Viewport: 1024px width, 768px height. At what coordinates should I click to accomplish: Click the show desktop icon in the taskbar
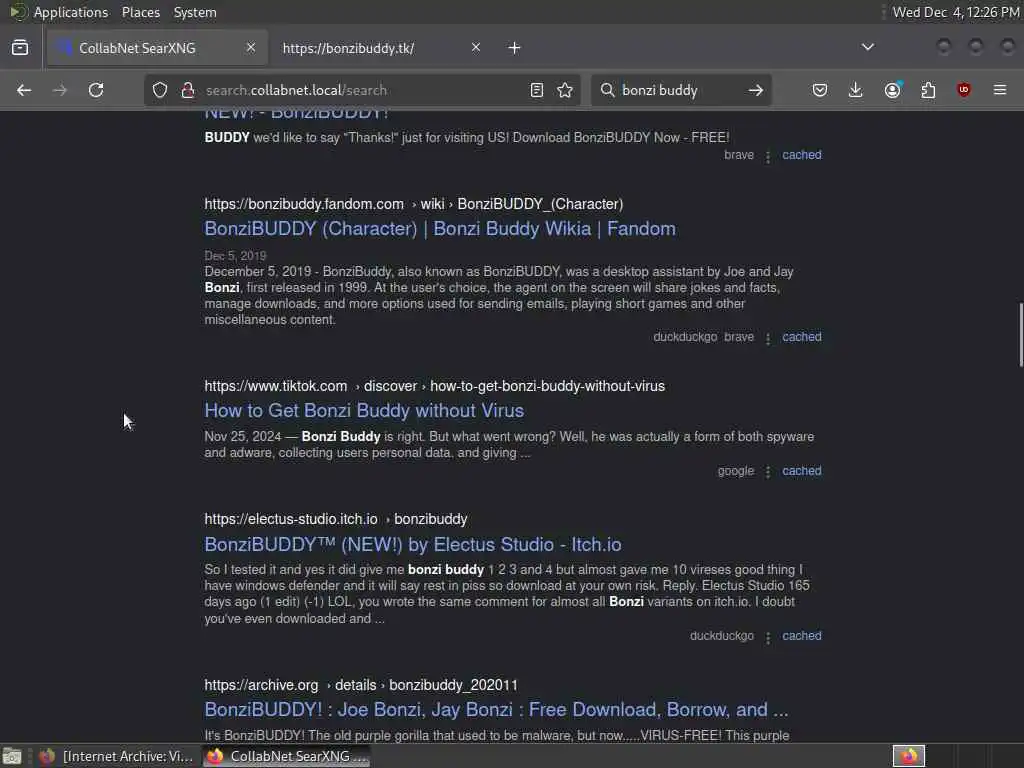[12, 756]
